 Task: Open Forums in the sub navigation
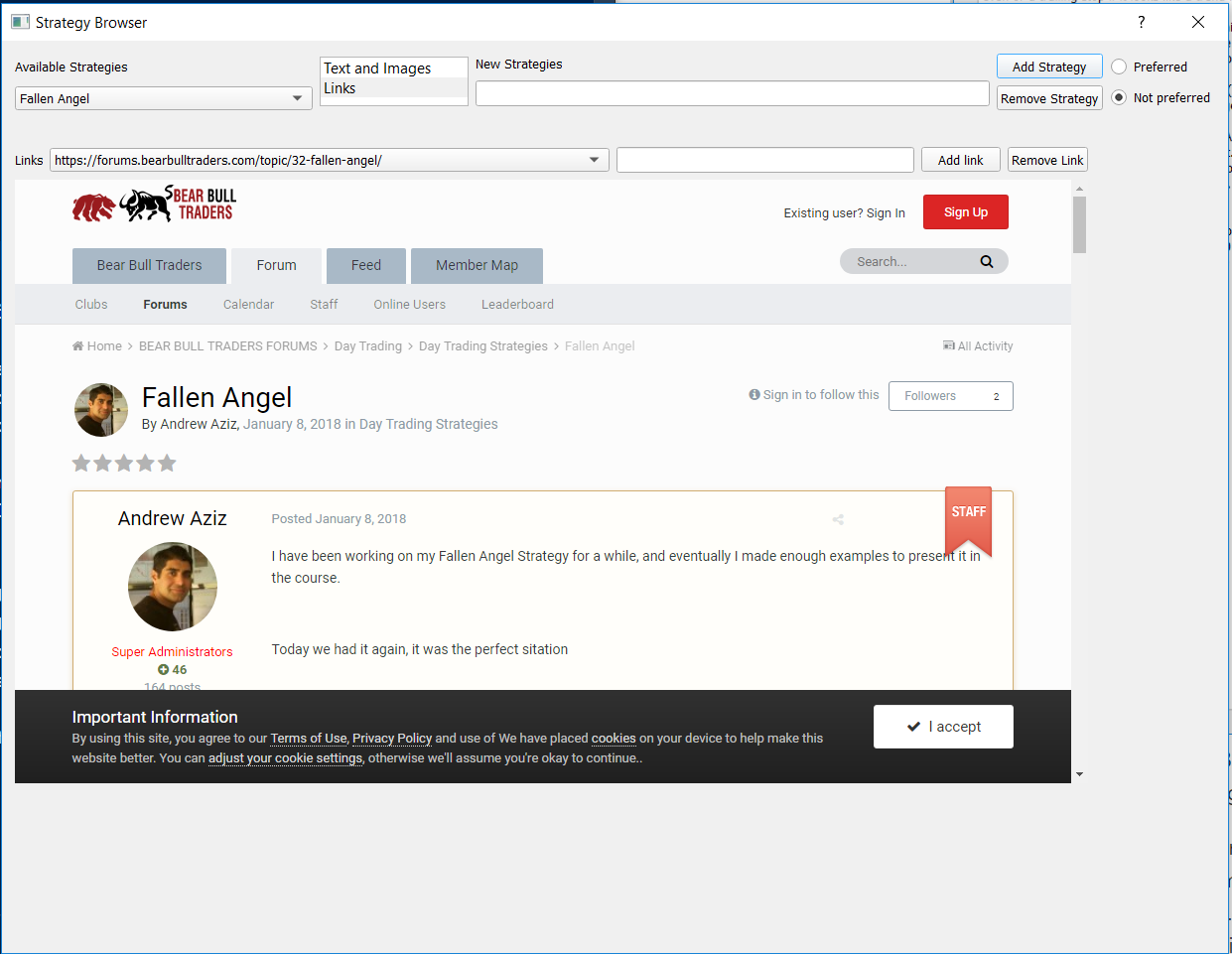click(165, 305)
